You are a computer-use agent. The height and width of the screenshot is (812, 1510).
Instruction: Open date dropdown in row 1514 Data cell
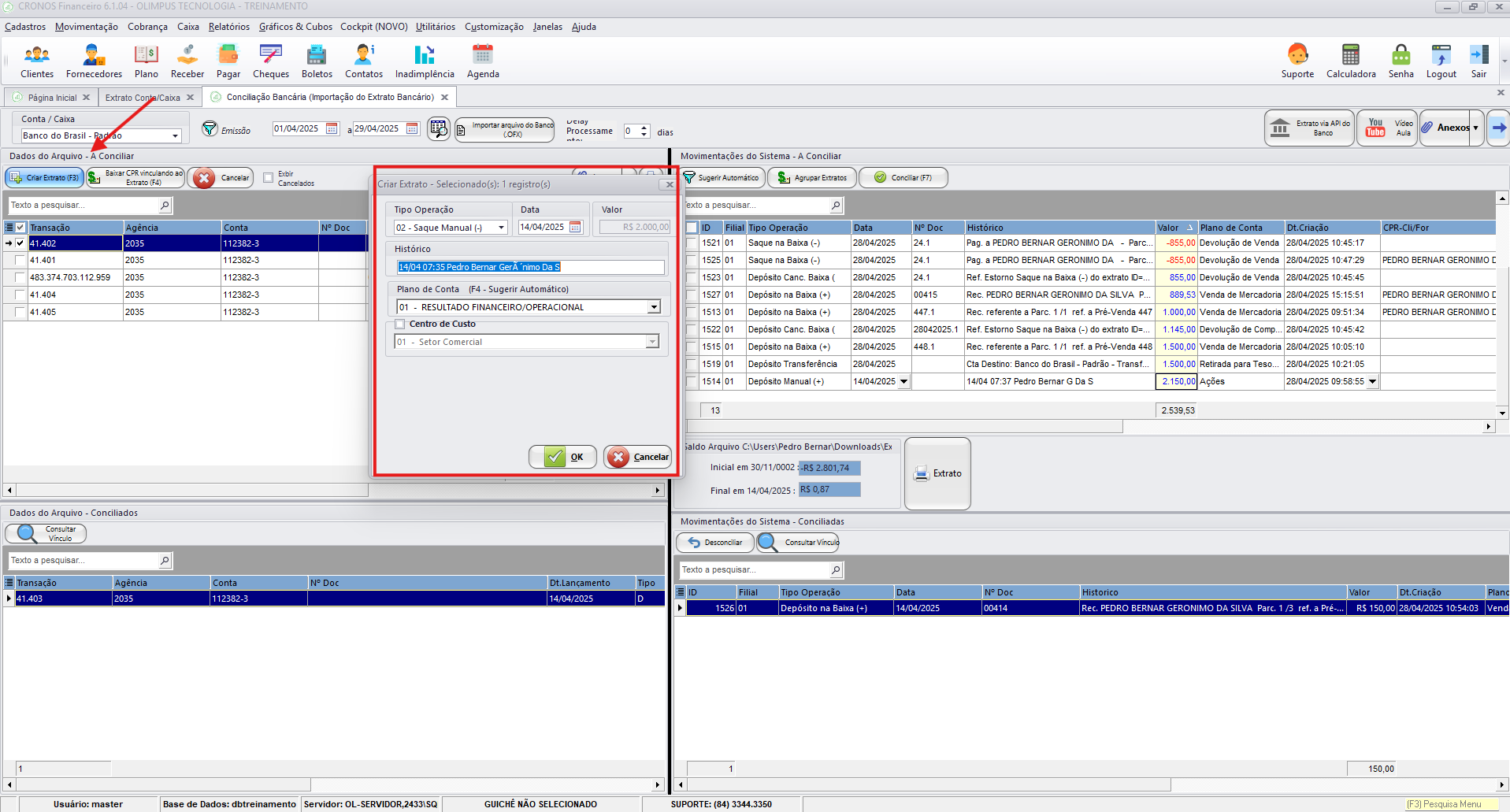903,381
